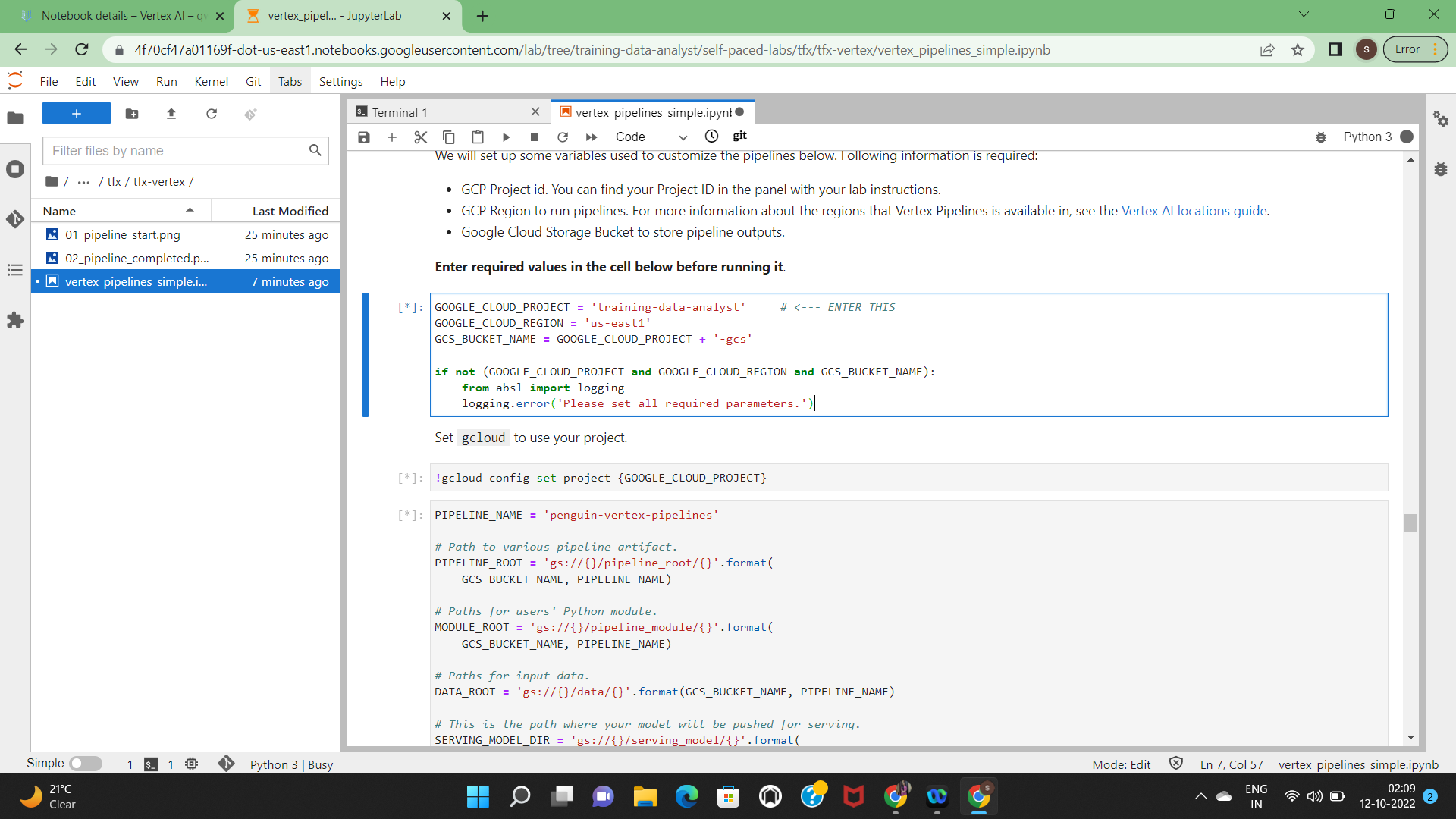1456x819 pixels.
Task: Restart the kernel using the toolbar icon
Action: [x=562, y=136]
